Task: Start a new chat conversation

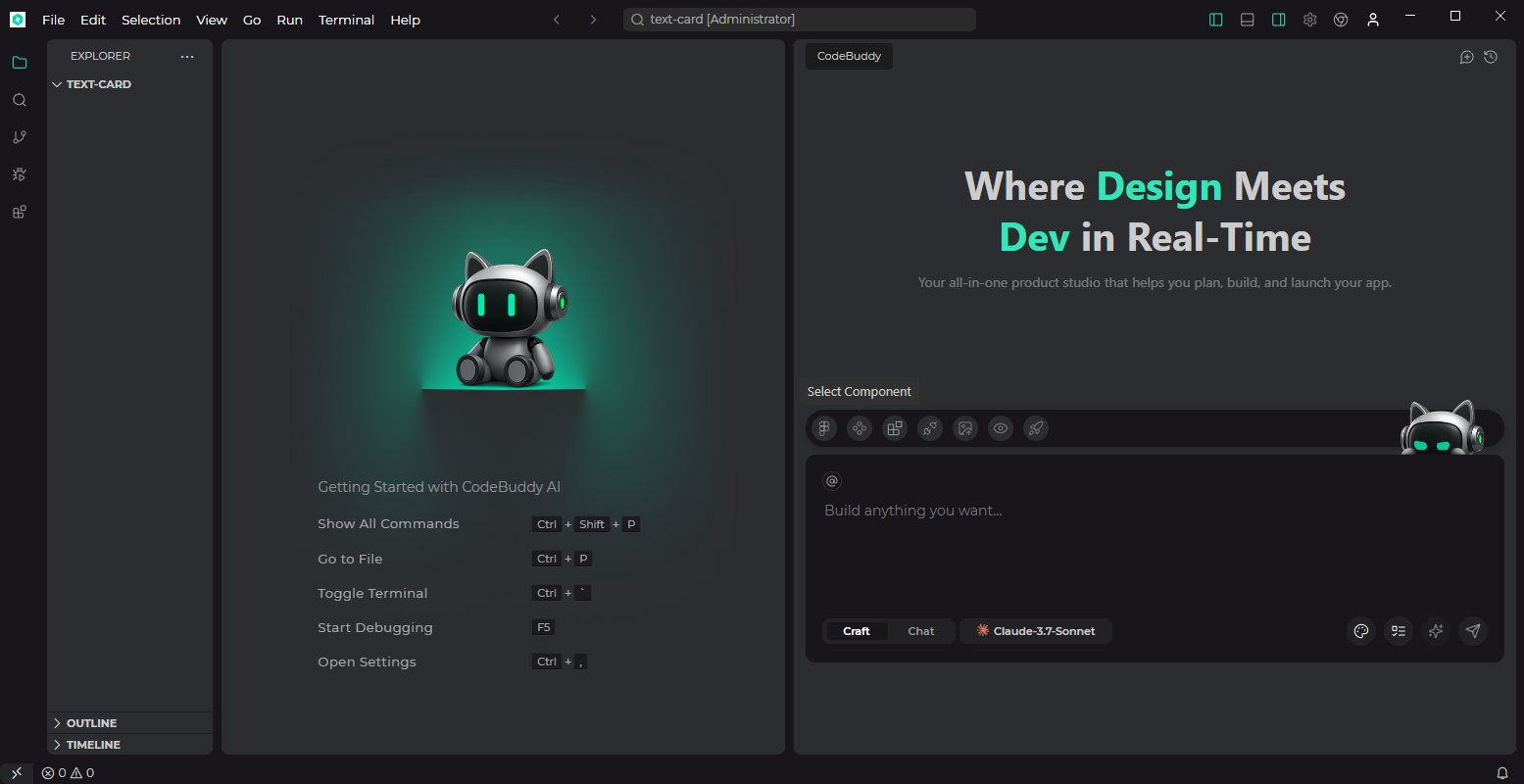Action: (1467, 57)
